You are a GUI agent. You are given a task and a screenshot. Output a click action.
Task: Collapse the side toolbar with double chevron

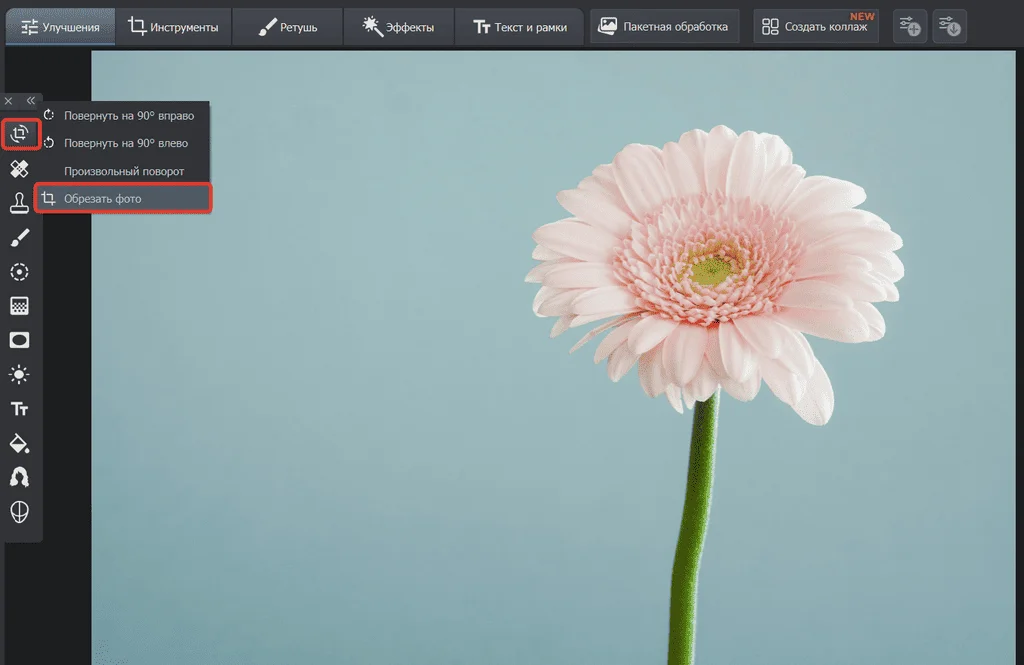click(x=31, y=101)
